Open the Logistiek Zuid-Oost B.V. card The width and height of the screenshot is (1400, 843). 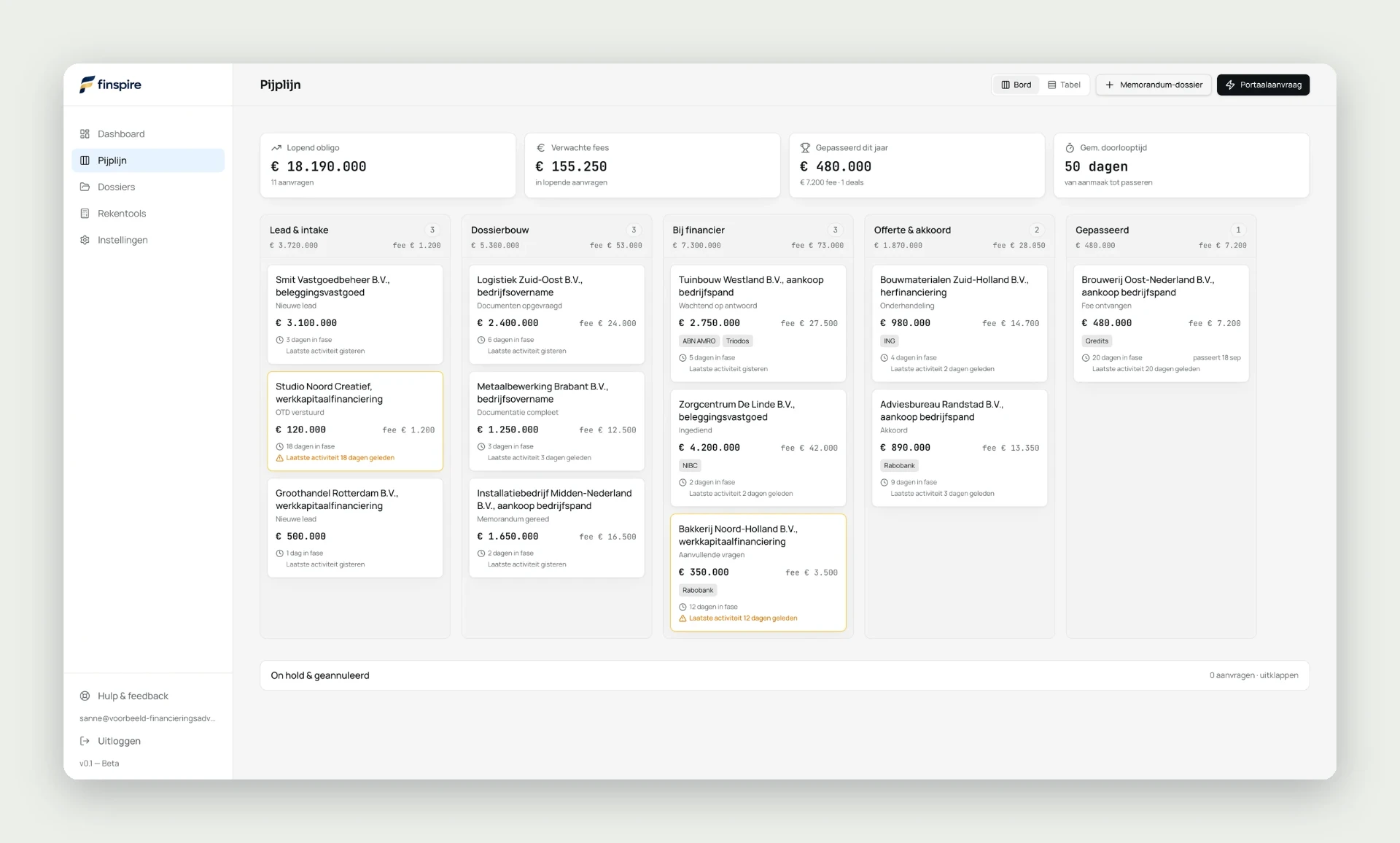point(556,314)
